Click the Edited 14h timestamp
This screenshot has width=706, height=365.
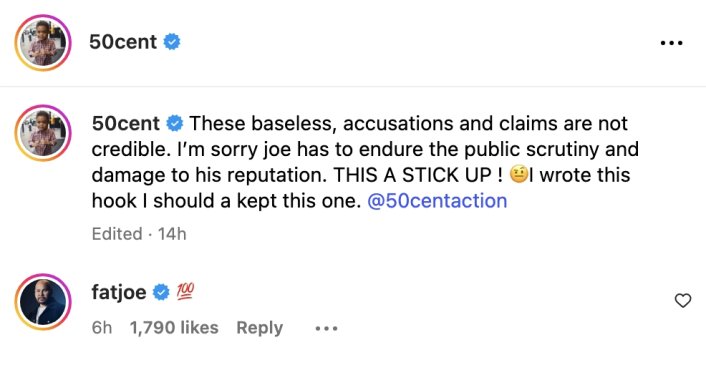coord(139,234)
